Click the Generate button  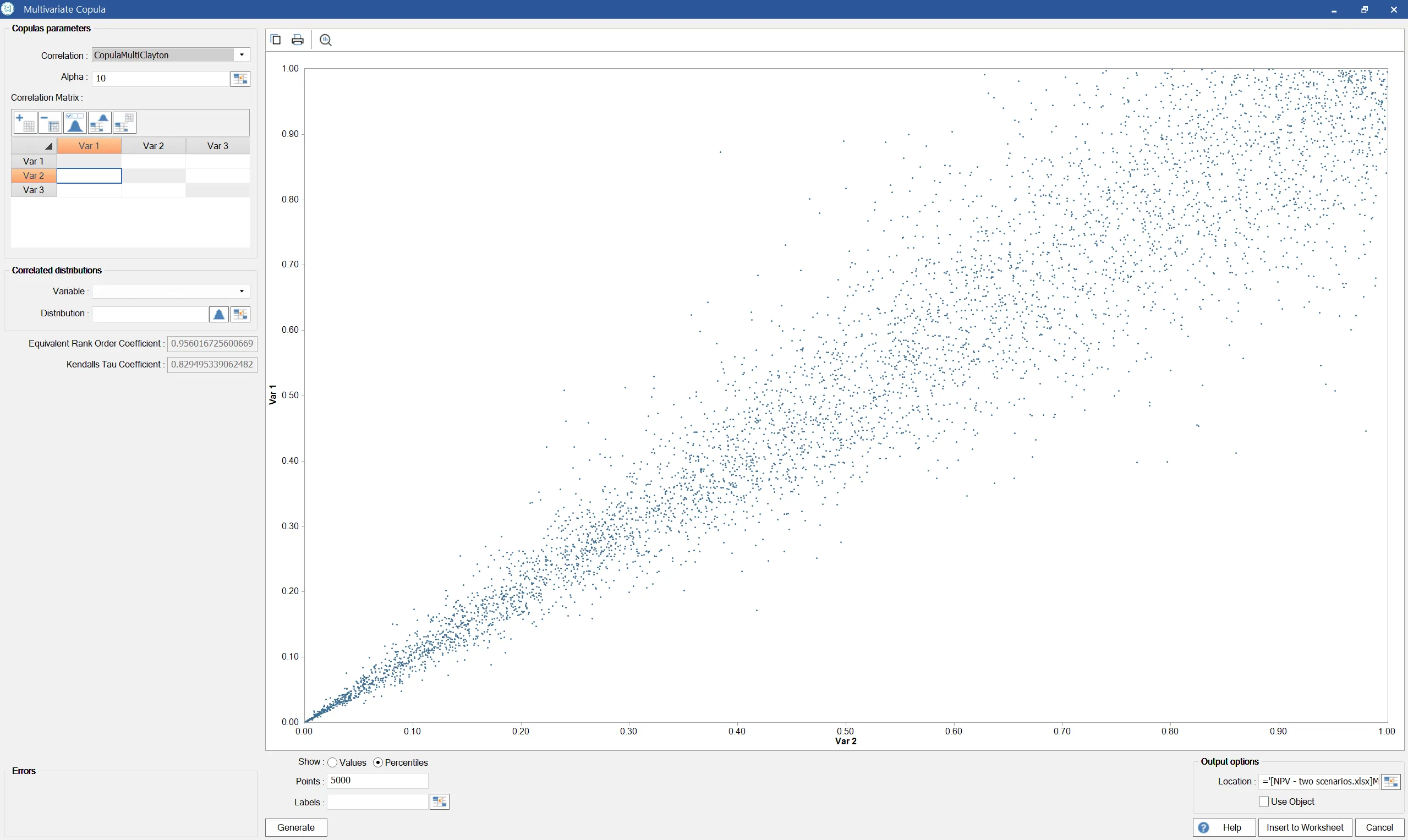(x=295, y=827)
